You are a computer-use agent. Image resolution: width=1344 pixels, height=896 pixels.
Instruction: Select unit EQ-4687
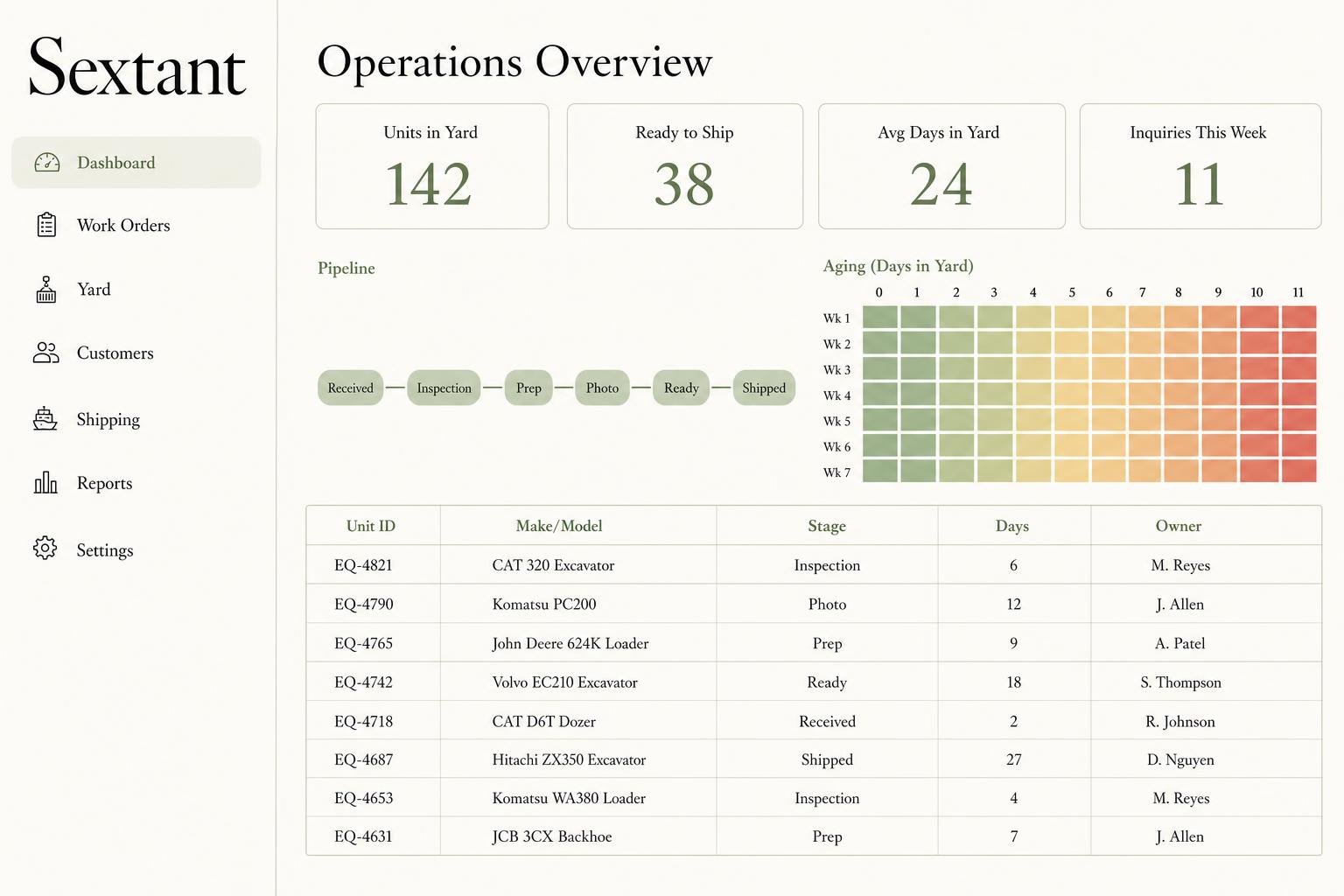click(x=363, y=759)
